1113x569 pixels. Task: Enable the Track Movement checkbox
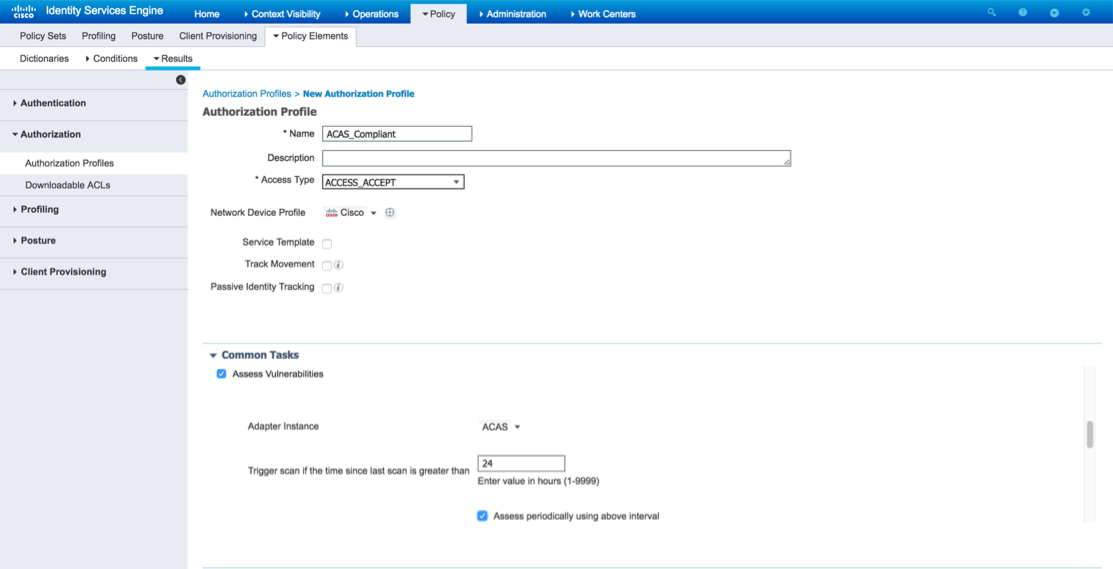[327, 265]
